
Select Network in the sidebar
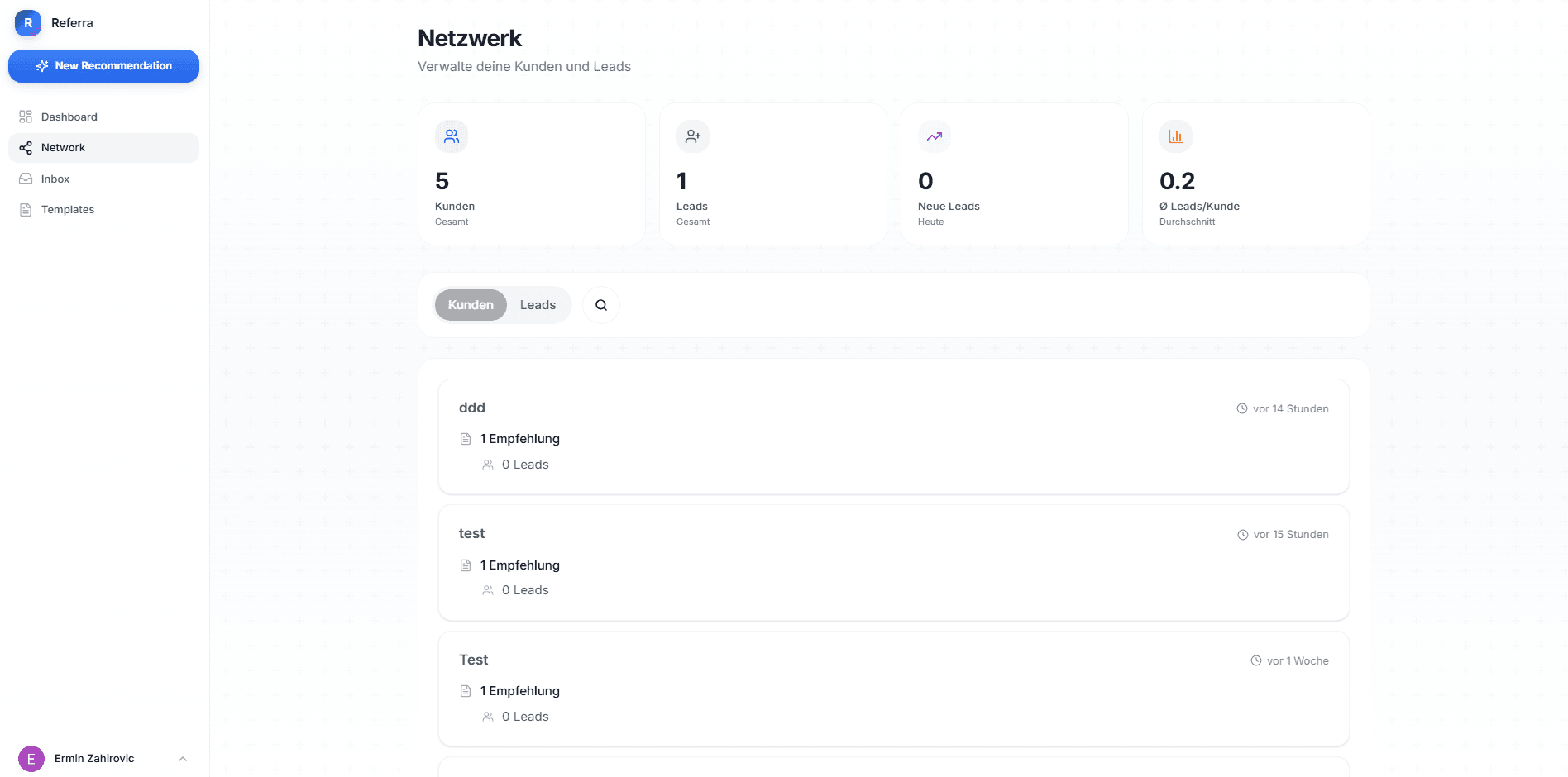103,148
